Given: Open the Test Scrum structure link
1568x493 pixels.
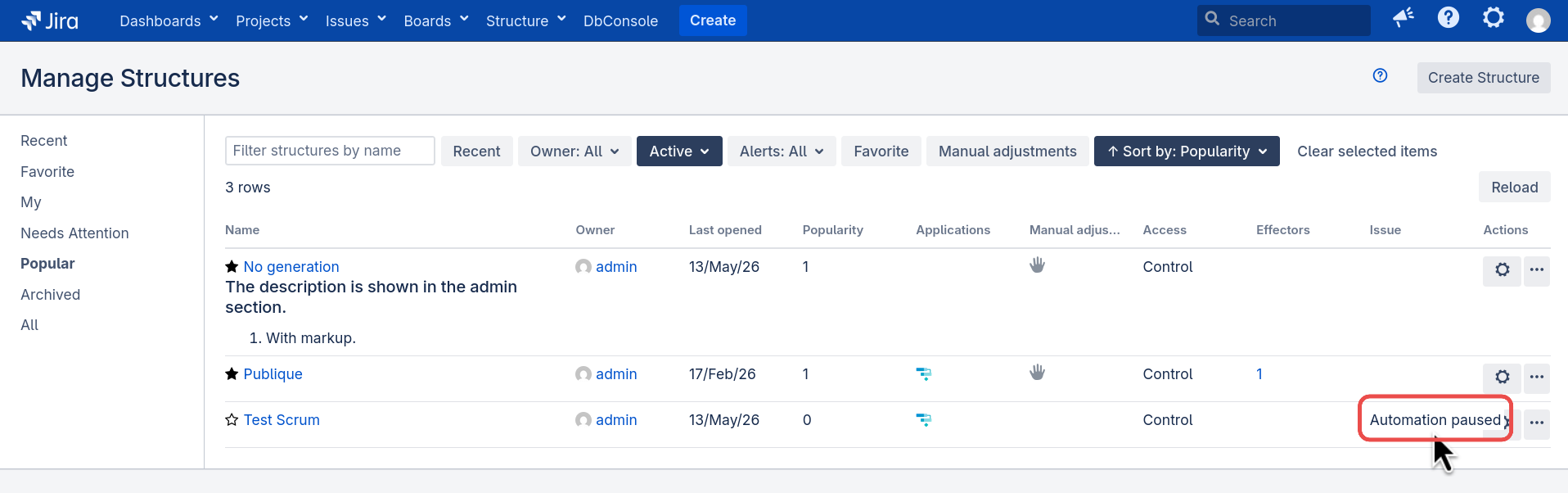Looking at the screenshot, I should [282, 420].
